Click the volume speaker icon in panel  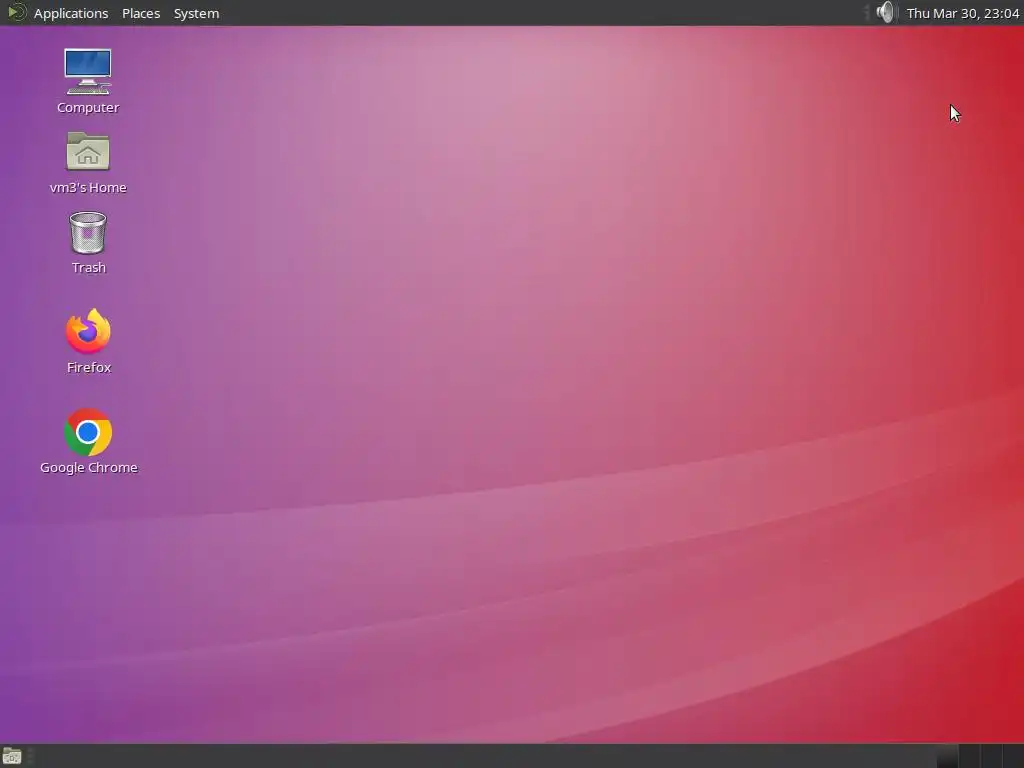tap(886, 12)
